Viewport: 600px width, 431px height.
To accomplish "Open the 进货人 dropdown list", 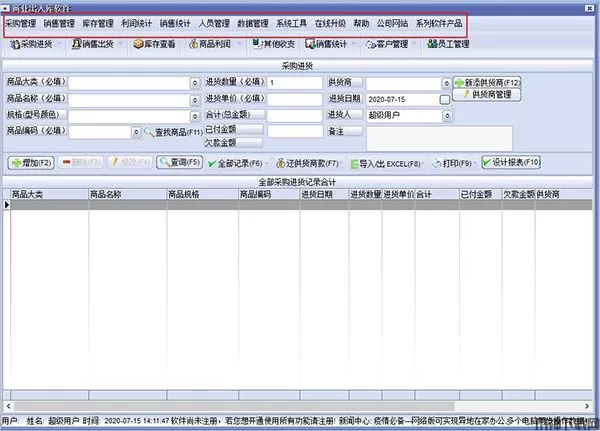I will (445, 116).
